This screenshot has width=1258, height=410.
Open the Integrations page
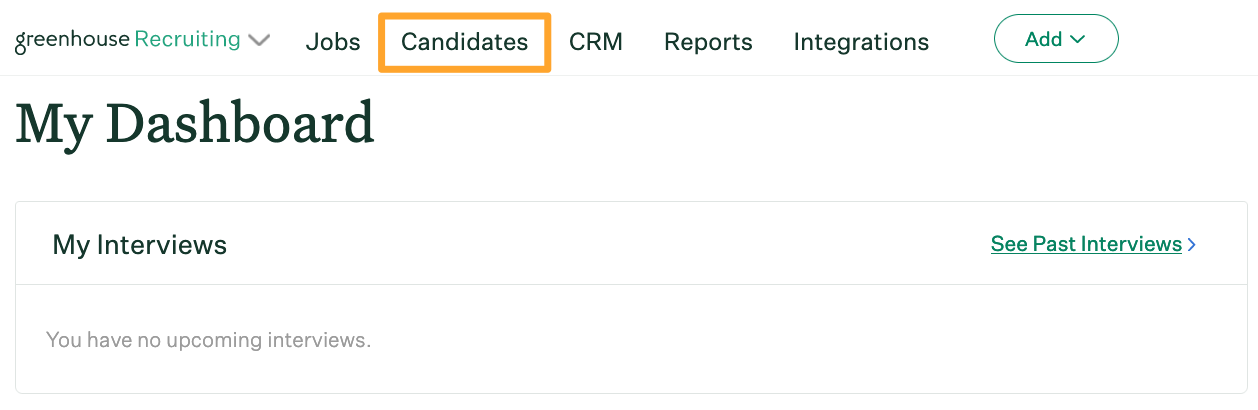861,42
